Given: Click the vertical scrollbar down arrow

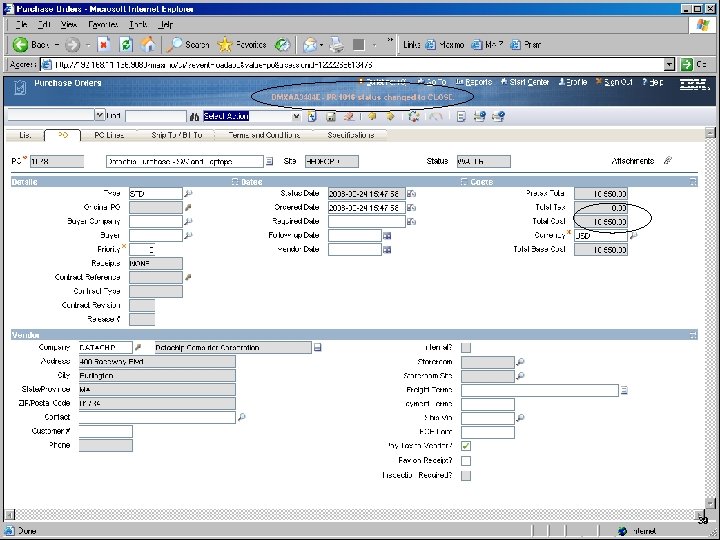Looking at the screenshot, I should (710, 503).
